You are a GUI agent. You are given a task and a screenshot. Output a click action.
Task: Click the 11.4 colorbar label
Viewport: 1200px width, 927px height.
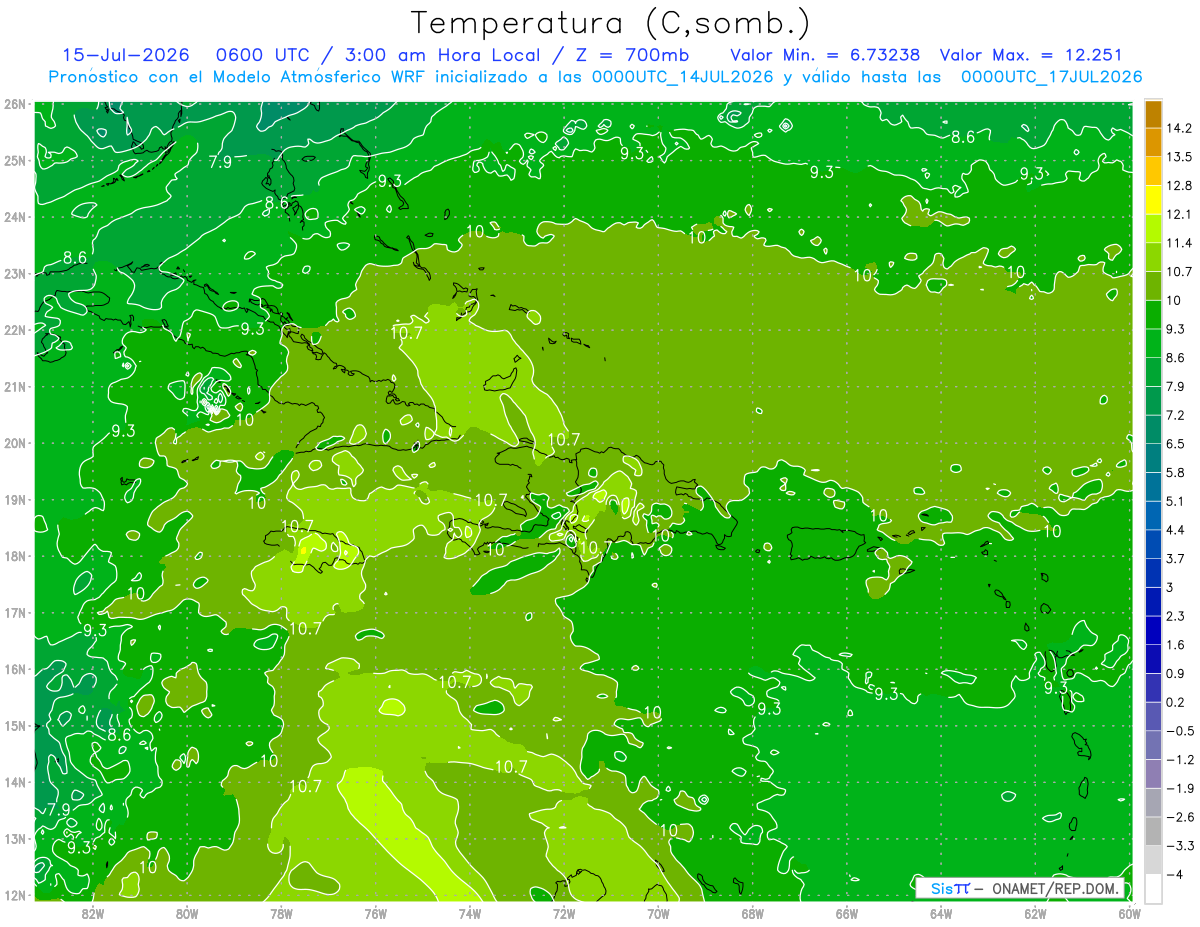pyautogui.click(x=1179, y=243)
